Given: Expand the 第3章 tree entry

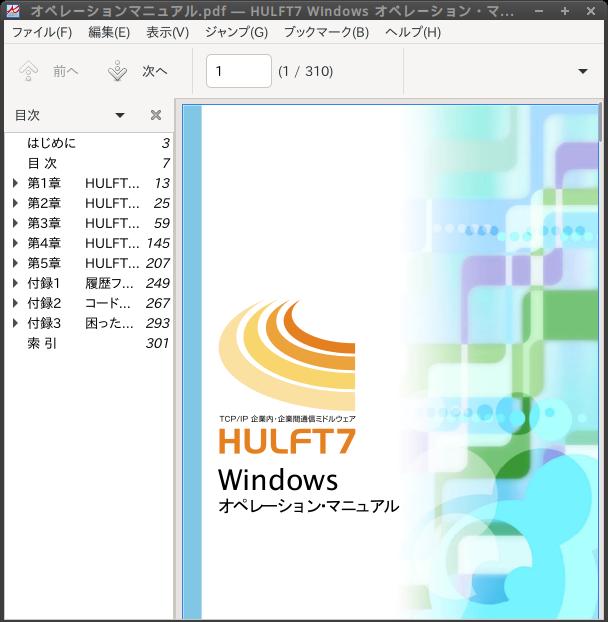Looking at the screenshot, I should coord(15,223).
